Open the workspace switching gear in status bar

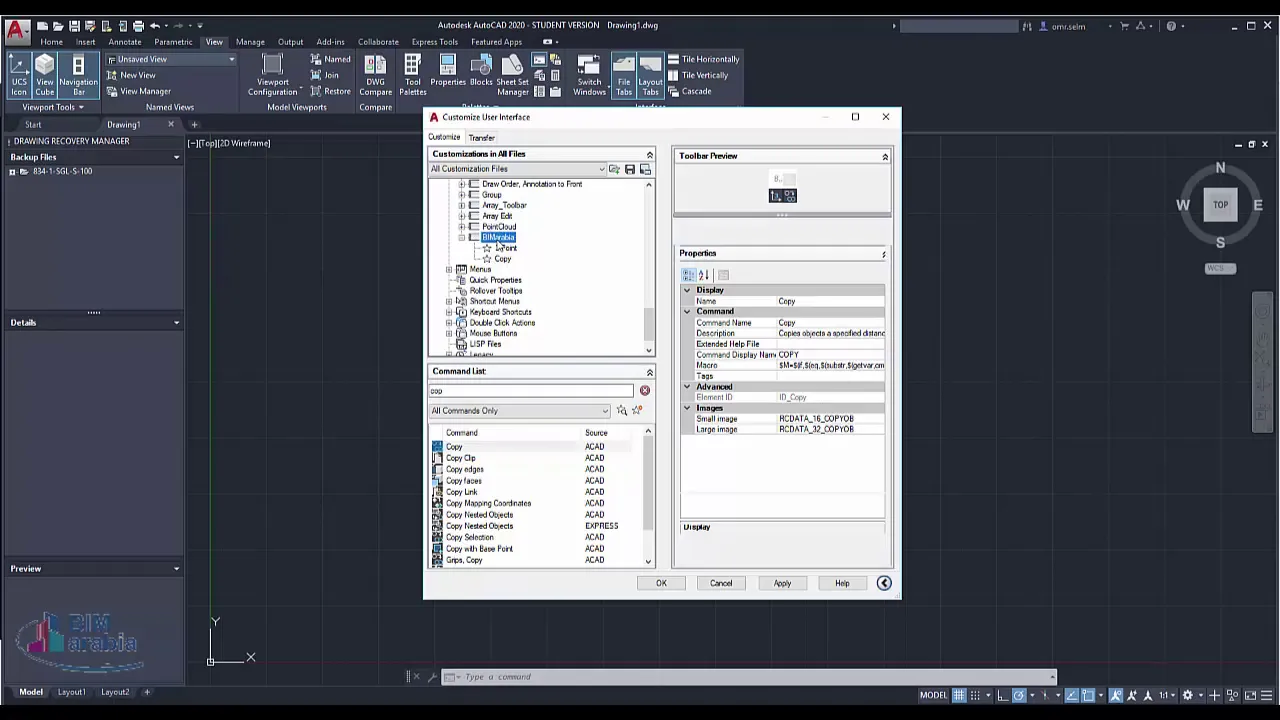(1188, 695)
